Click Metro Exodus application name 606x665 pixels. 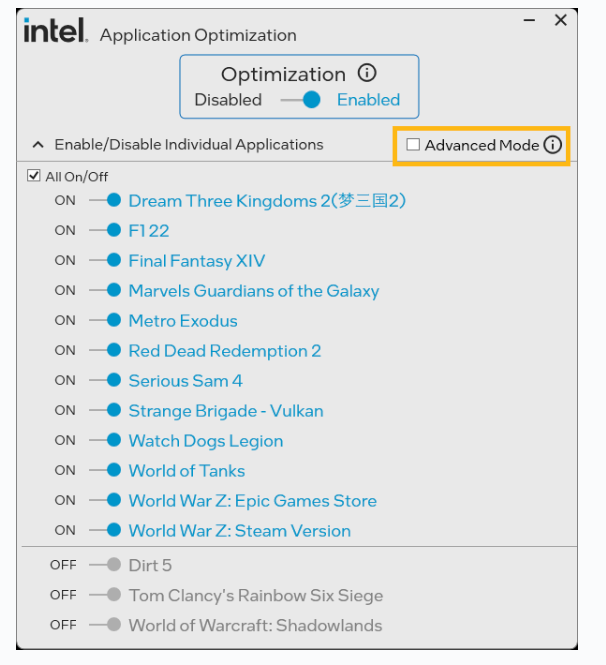(x=183, y=321)
